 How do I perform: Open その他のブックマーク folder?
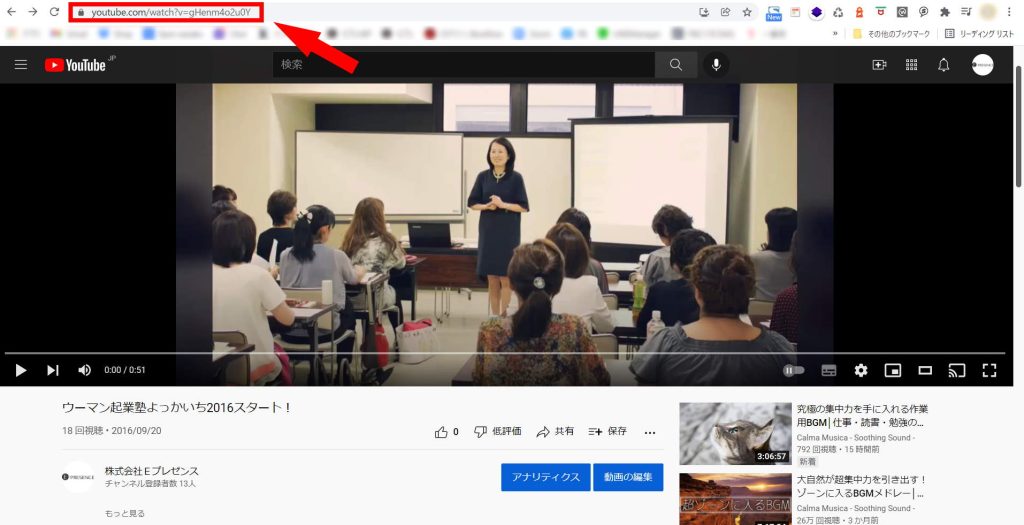coord(891,34)
